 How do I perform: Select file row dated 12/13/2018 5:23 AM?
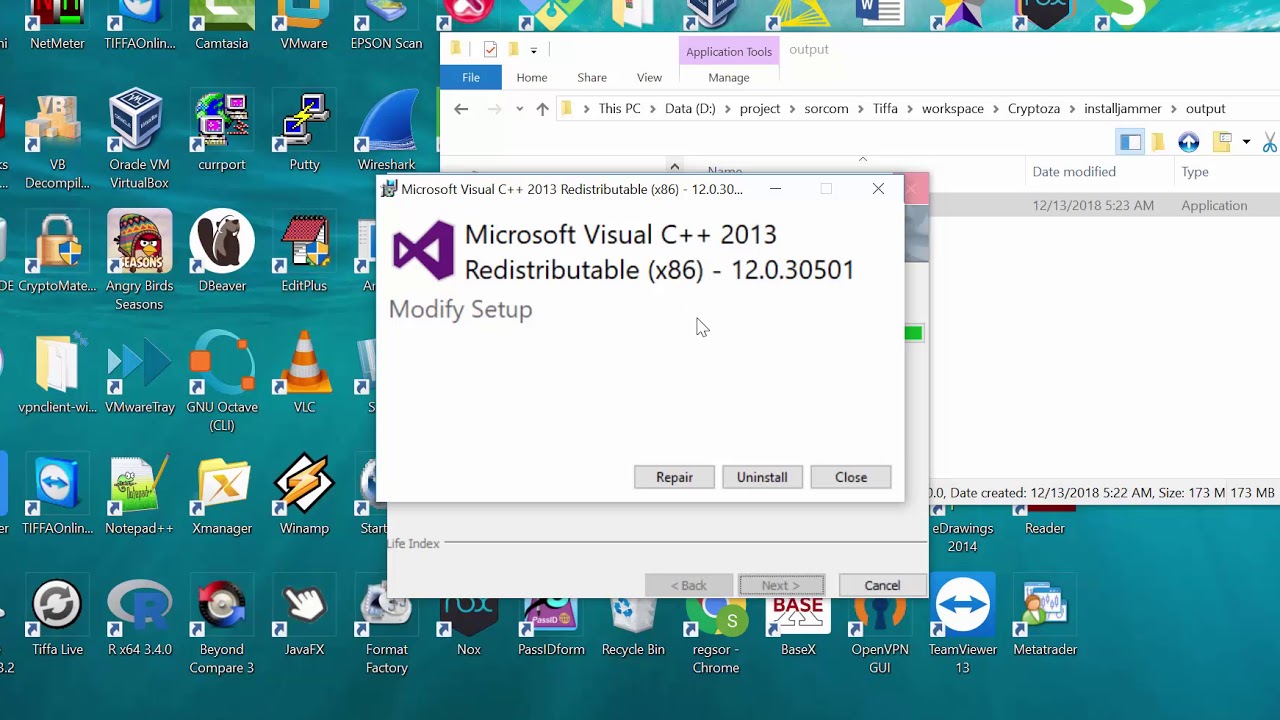(x=1104, y=205)
